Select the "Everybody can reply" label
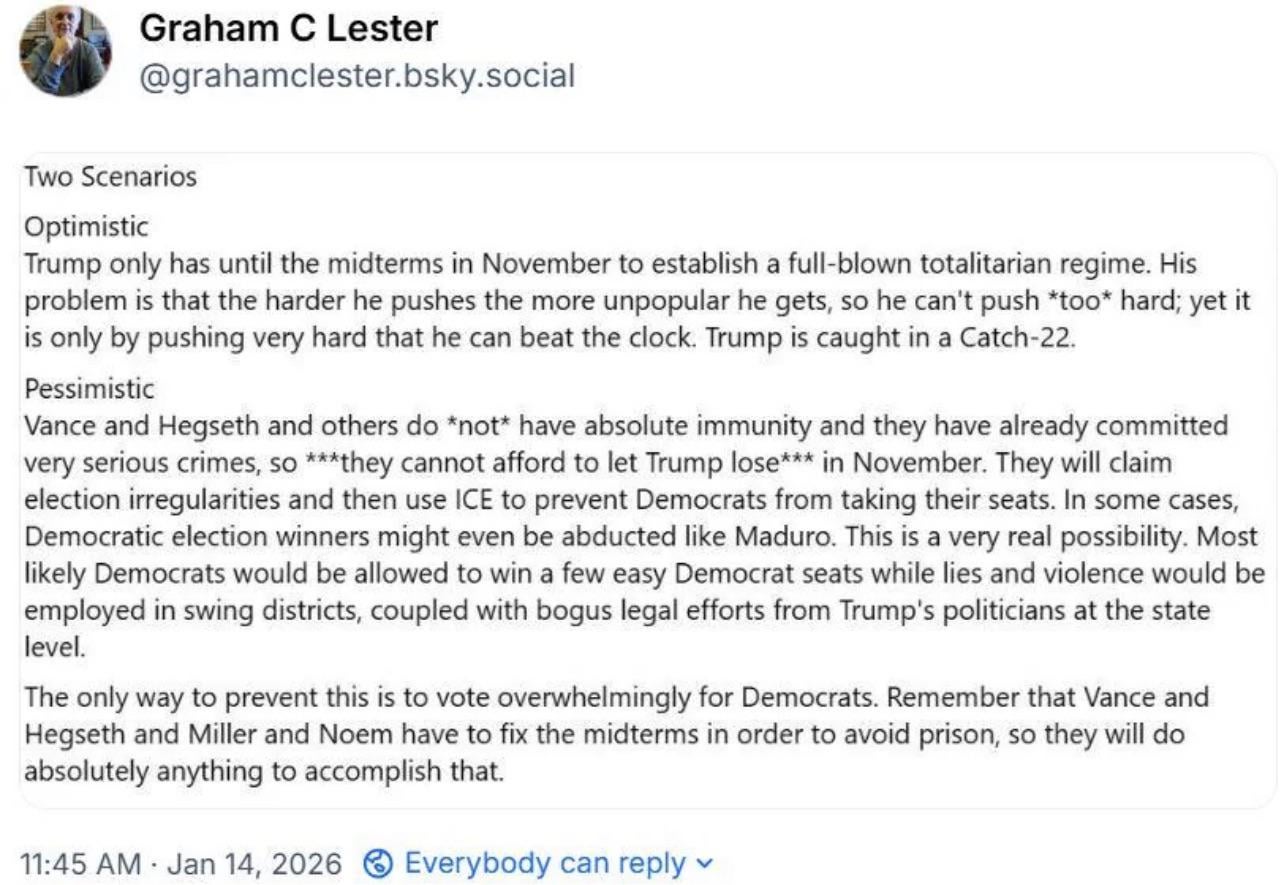1284x885 pixels. click(x=544, y=862)
